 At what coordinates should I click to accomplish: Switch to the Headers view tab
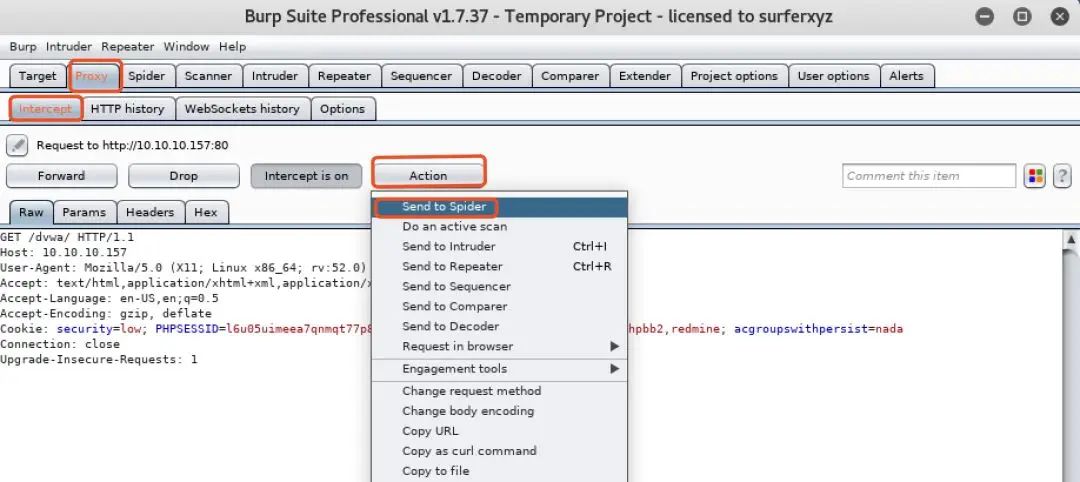pos(150,212)
